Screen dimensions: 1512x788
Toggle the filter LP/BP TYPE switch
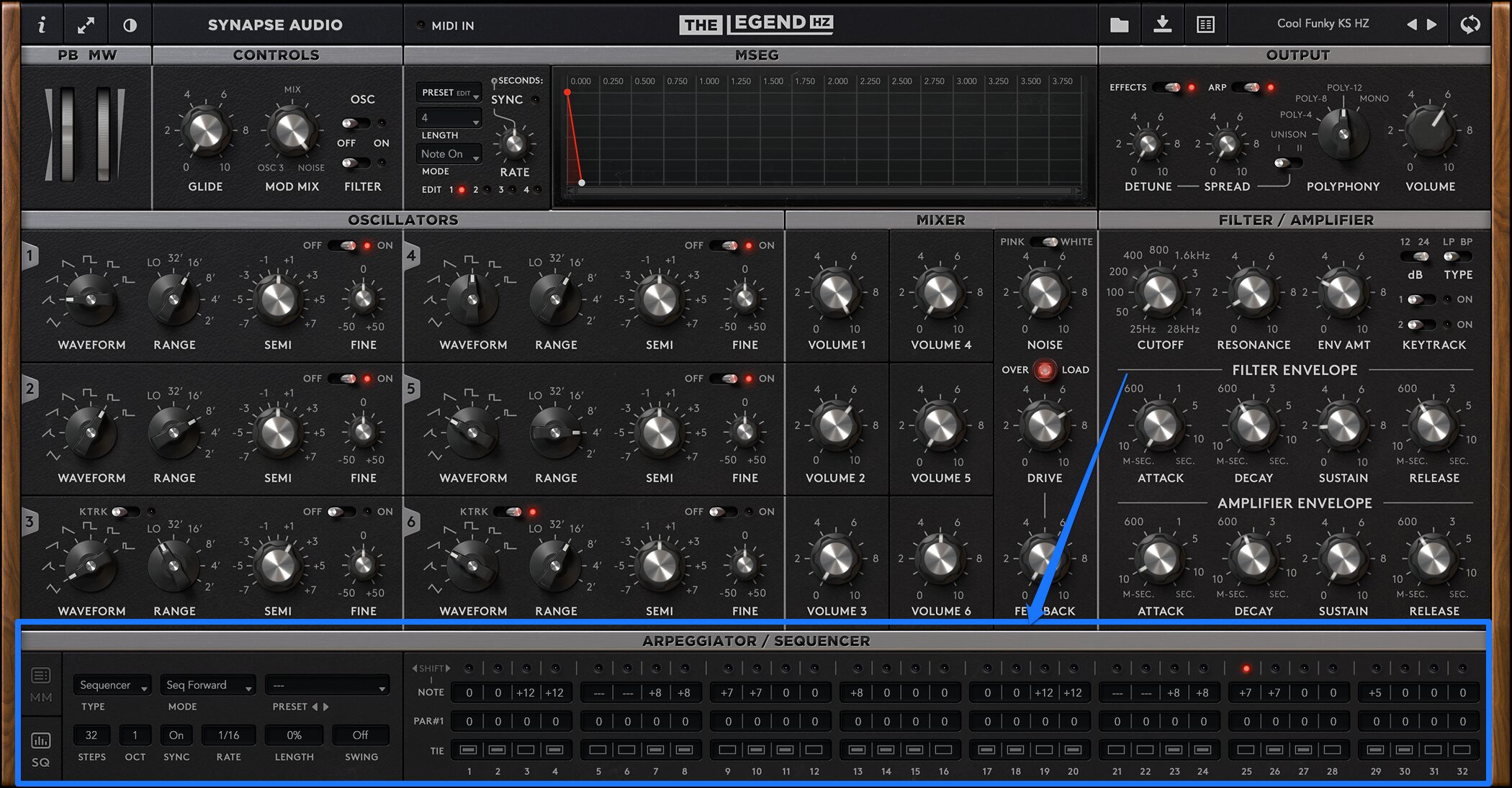(x=1457, y=256)
